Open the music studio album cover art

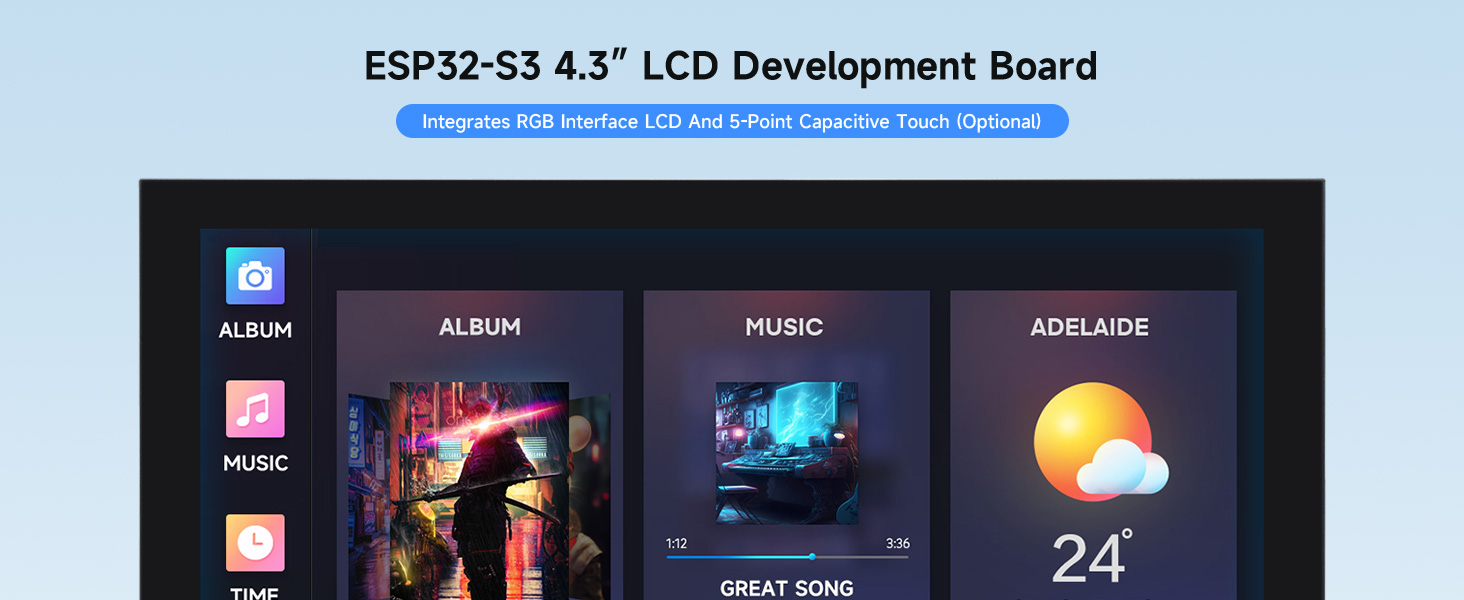click(787, 453)
